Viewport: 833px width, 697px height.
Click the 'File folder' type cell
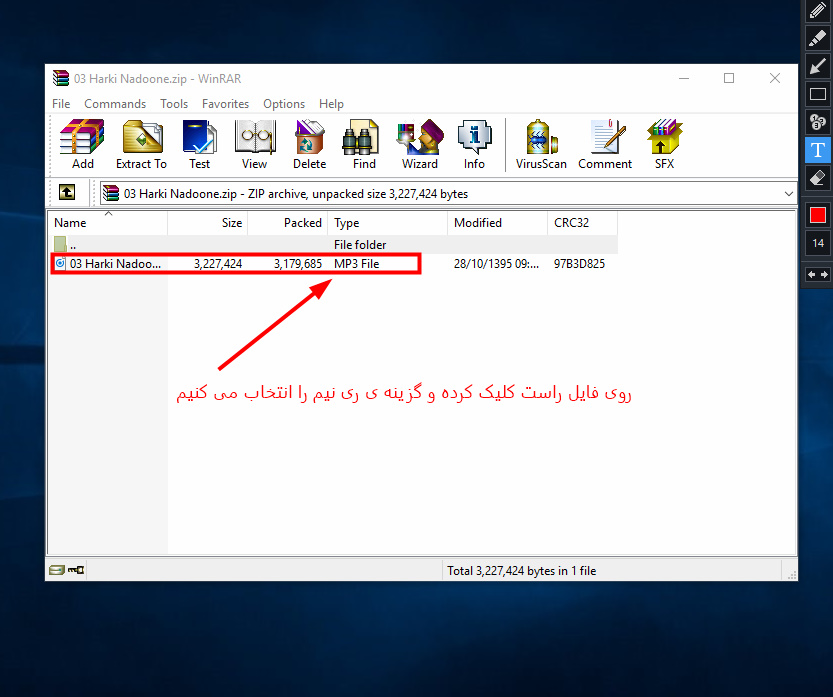(360, 244)
